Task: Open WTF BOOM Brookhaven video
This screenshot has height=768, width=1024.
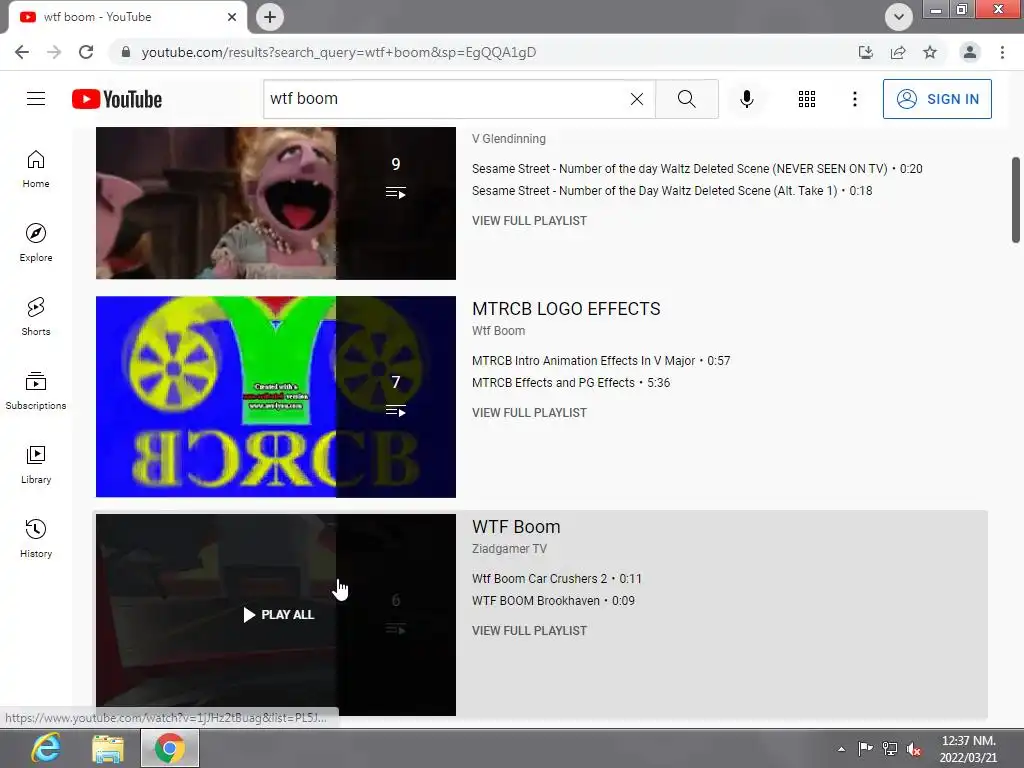Action: [x=536, y=601]
